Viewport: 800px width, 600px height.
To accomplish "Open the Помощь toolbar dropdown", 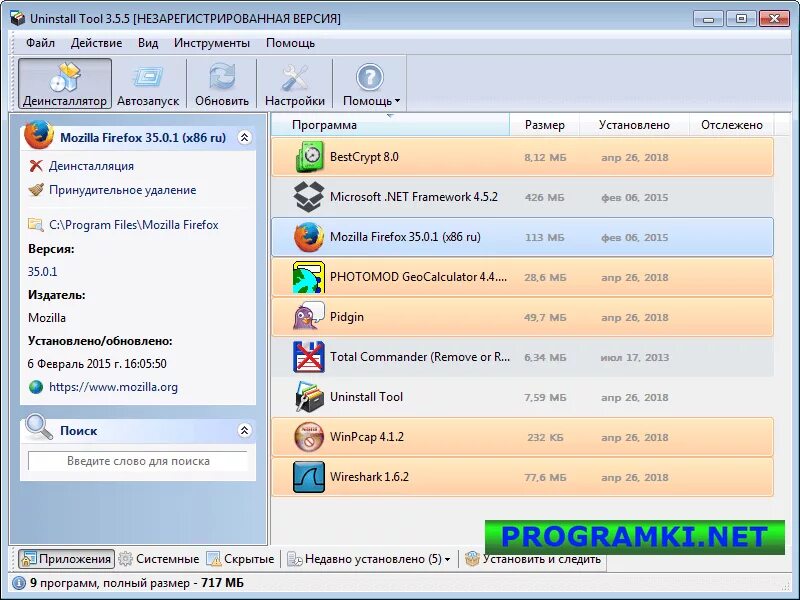I will click(x=370, y=84).
